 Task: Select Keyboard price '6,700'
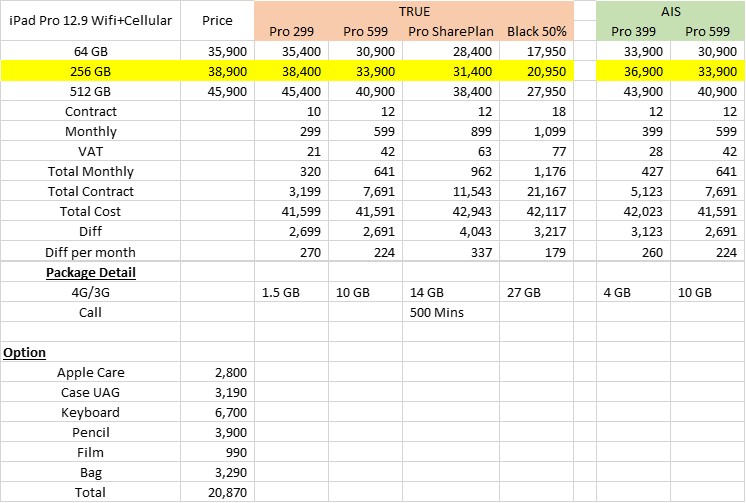coord(217,412)
